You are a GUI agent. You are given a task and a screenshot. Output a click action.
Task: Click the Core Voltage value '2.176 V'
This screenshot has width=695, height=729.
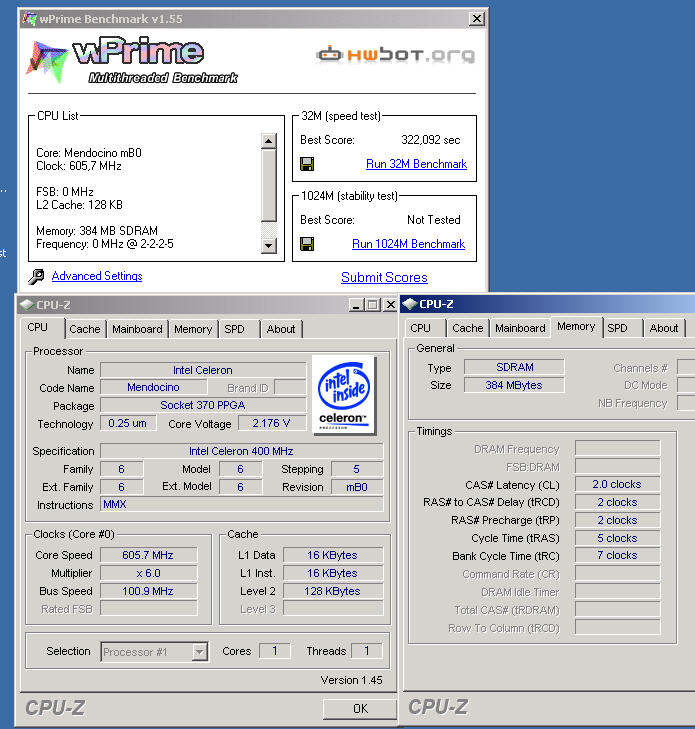click(x=271, y=423)
